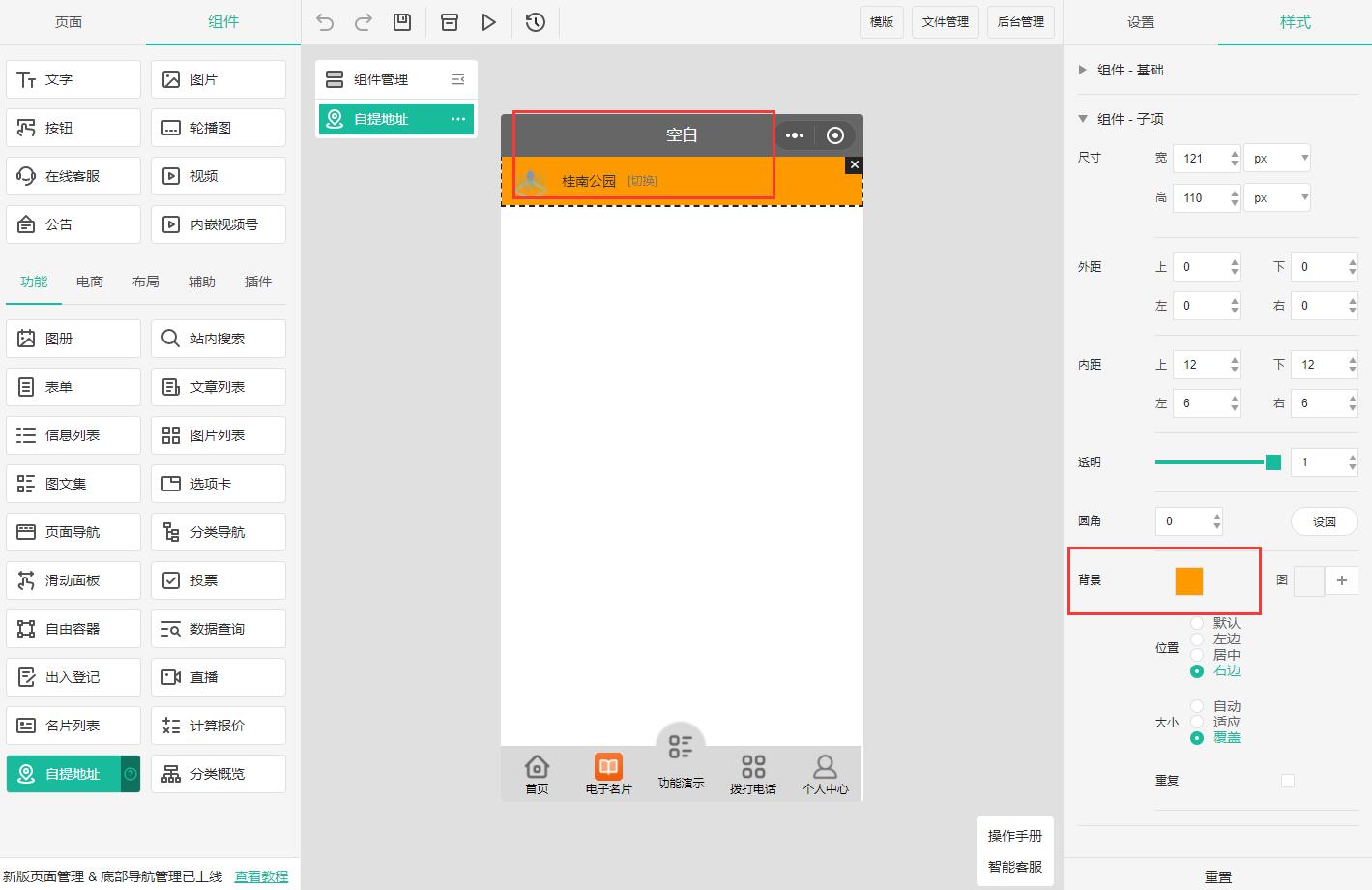Screen dimensions: 1372x890
Task: Click the orange background color swatch
Action: click(1188, 580)
